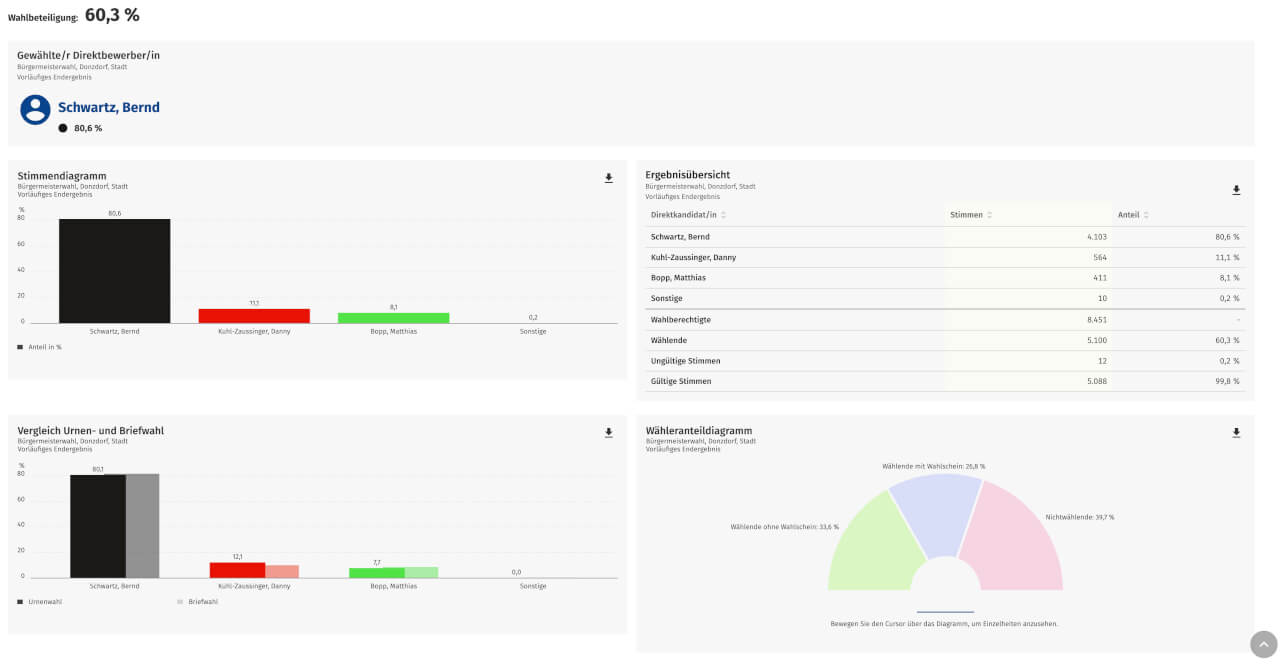Sort table by Stimmen column
The width and height of the screenshot is (1280, 665).
point(989,215)
